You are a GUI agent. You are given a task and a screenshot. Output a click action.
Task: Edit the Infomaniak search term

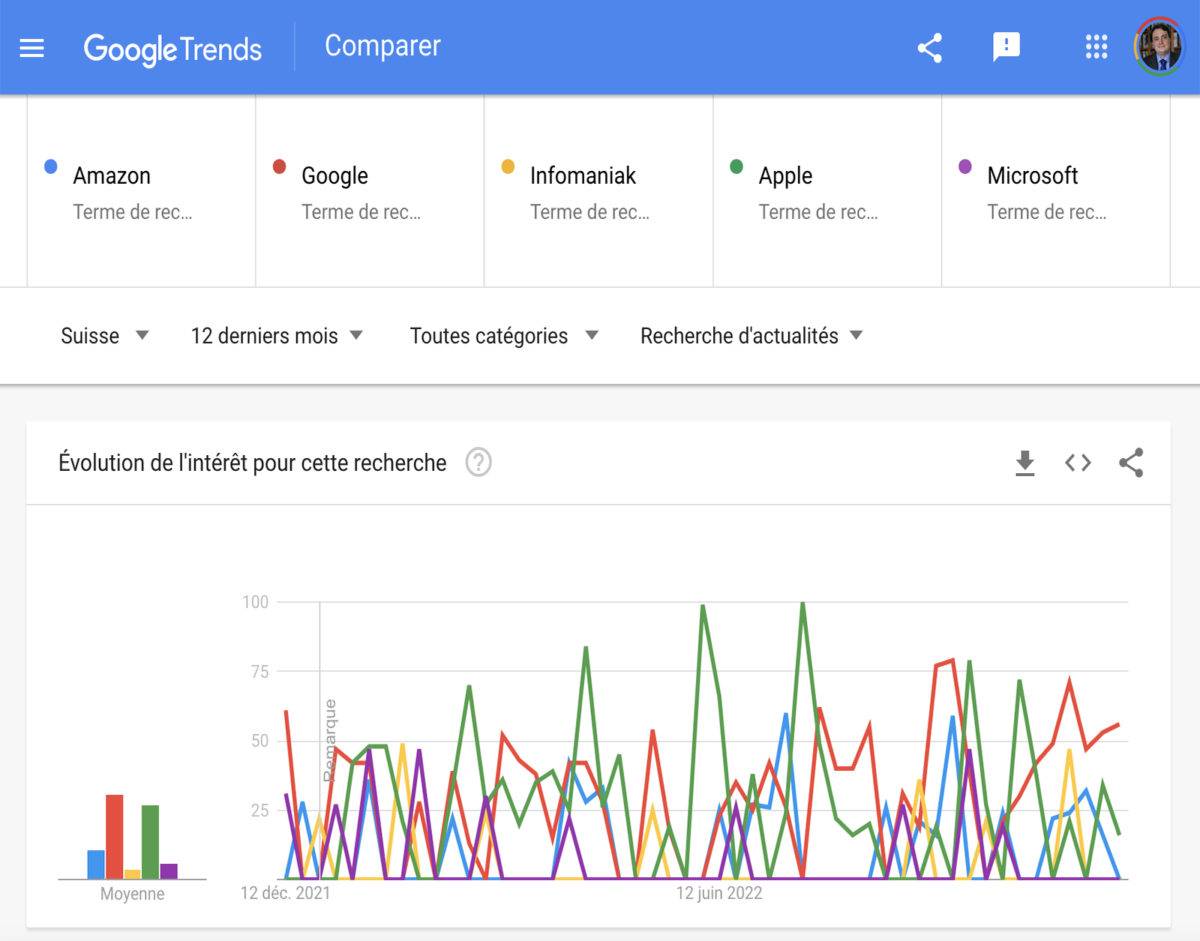tap(598, 192)
